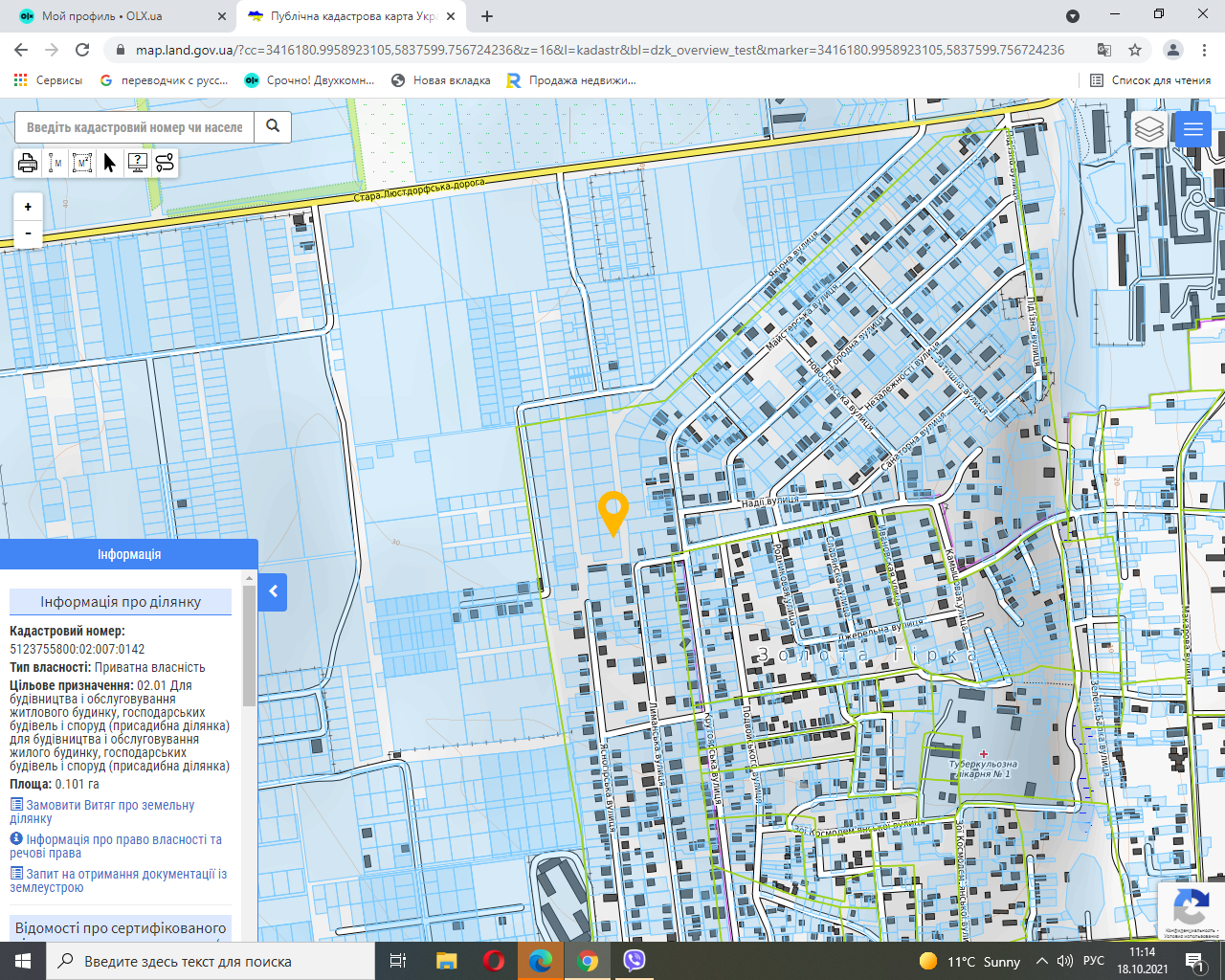Go back in browser history

21,50
